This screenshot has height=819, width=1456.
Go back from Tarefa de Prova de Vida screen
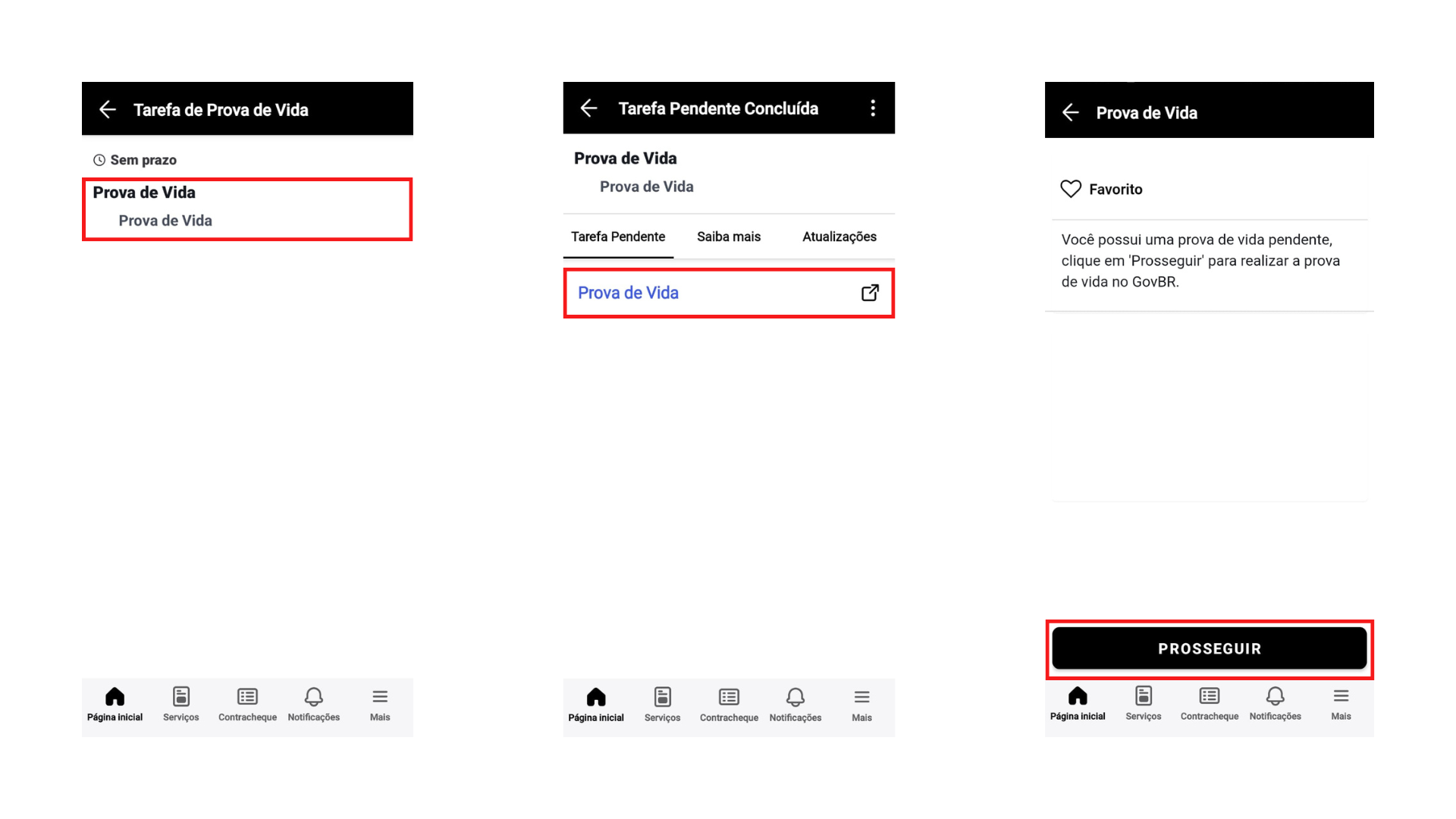(x=108, y=110)
